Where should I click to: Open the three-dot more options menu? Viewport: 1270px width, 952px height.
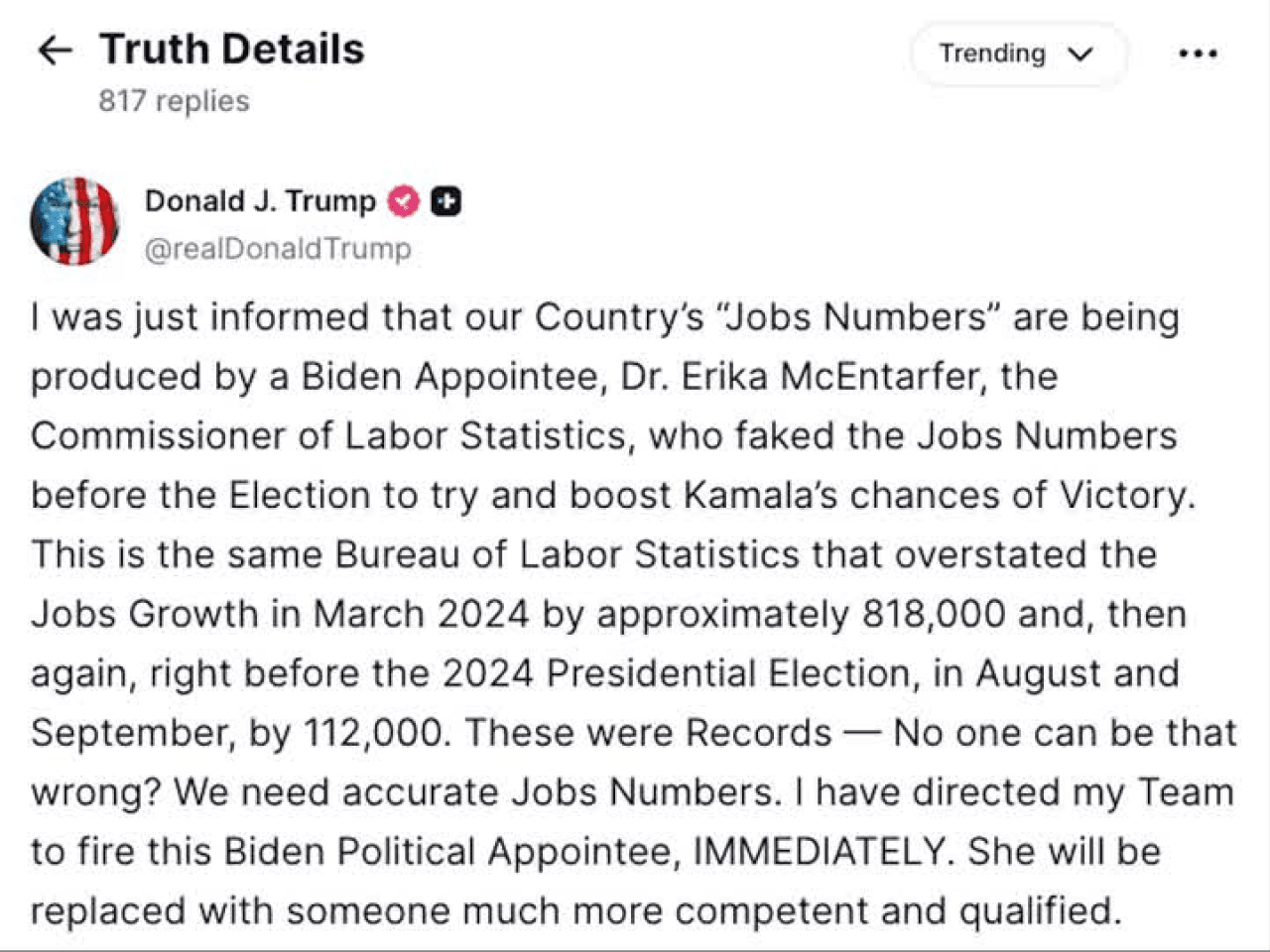pyautogui.click(x=1198, y=54)
